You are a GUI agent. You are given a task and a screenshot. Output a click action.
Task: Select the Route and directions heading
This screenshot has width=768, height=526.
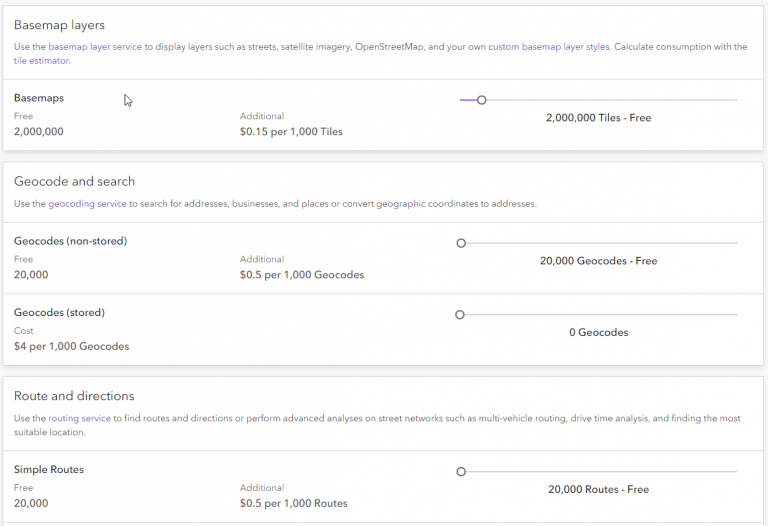[74, 396]
